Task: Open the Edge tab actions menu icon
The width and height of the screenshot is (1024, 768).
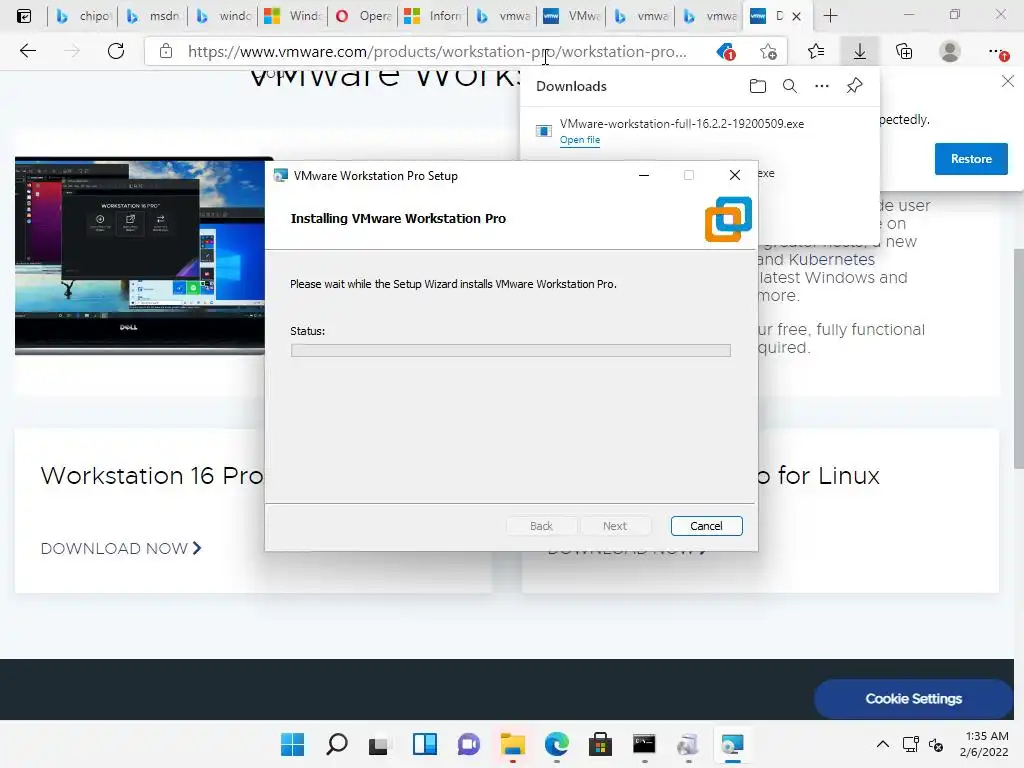Action: 24,16
